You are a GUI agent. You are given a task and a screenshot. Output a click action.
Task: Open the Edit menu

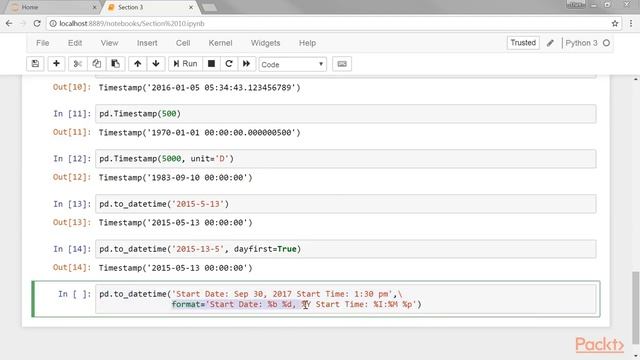[x=75, y=43]
